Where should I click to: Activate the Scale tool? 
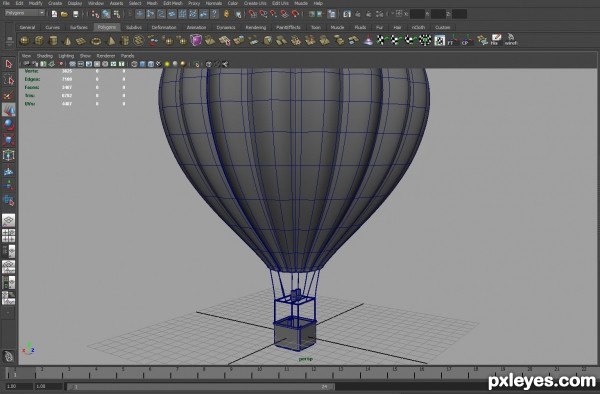coord(8,140)
